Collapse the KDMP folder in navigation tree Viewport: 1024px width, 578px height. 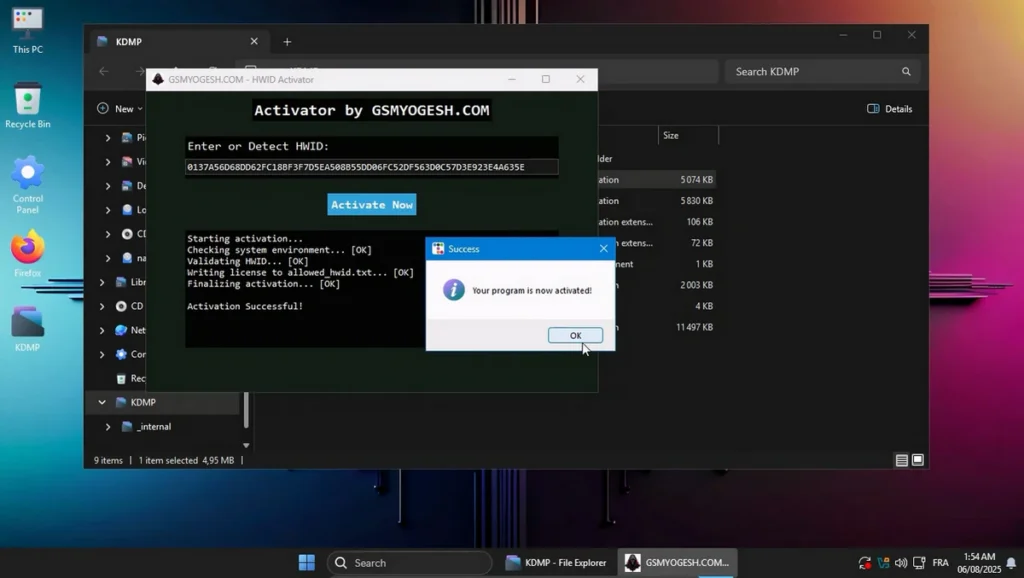pos(102,402)
